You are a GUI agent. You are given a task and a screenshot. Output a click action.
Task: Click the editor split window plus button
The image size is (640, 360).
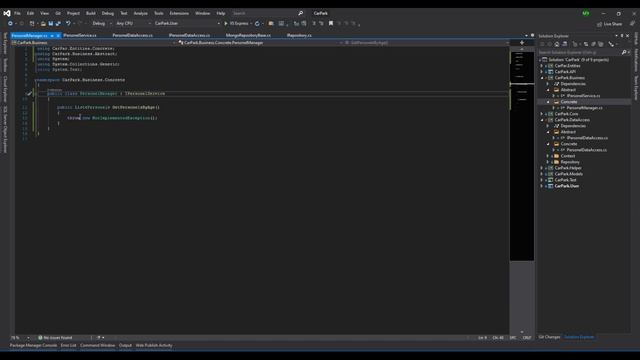click(522, 42)
